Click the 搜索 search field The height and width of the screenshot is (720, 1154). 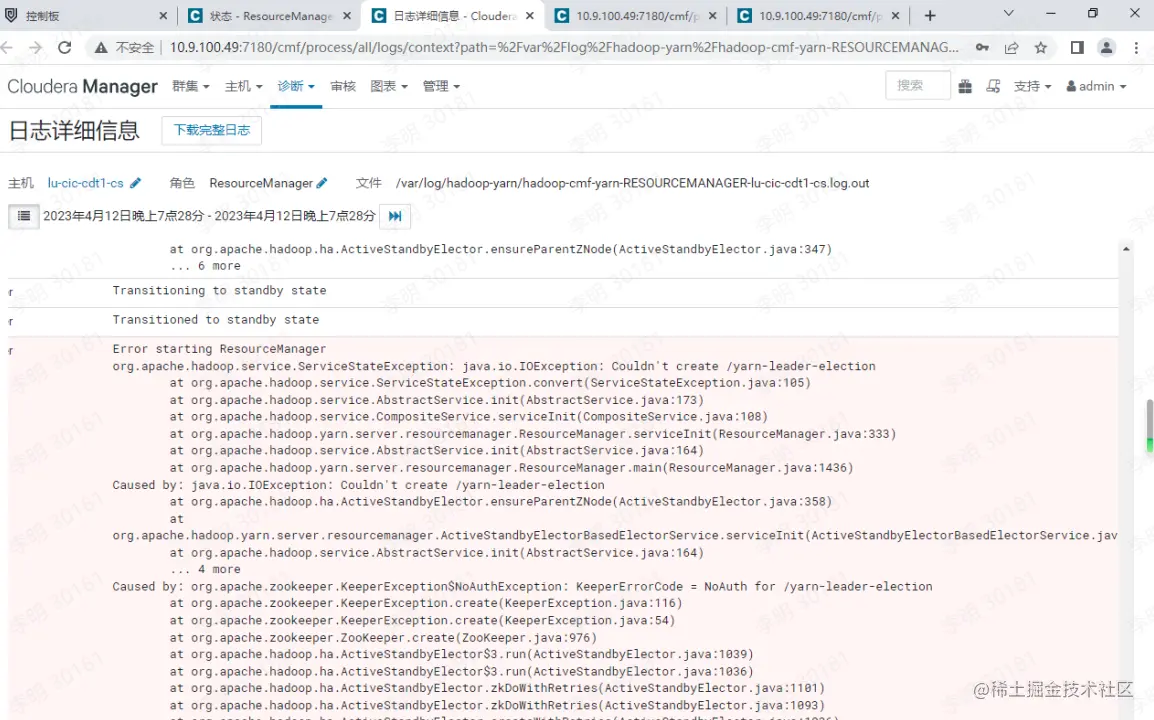point(918,85)
